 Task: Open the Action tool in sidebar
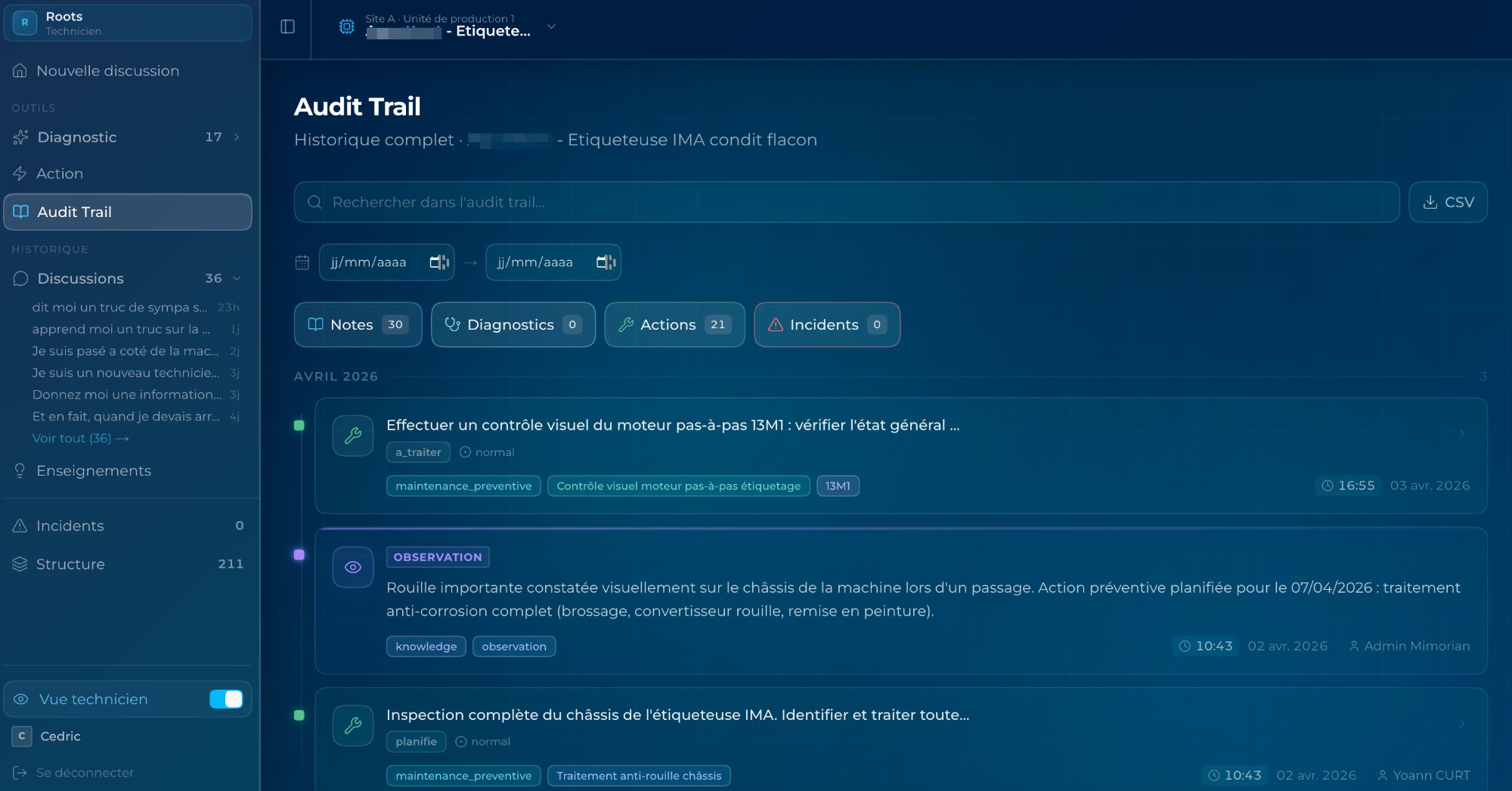(x=60, y=173)
